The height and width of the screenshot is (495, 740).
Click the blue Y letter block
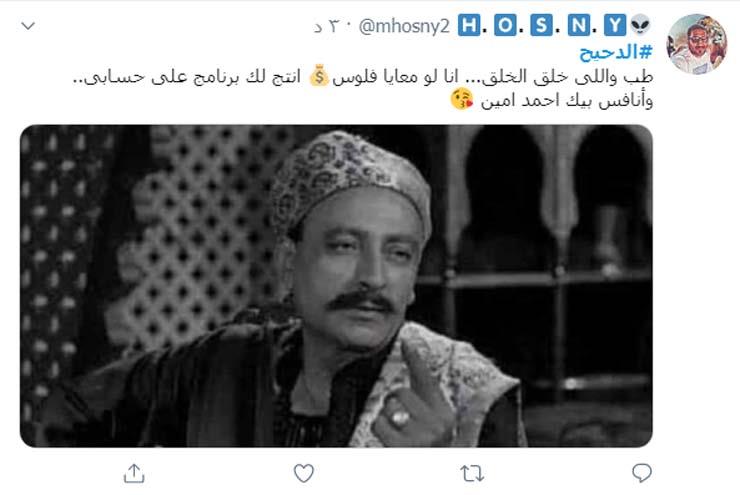tap(615, 25)
